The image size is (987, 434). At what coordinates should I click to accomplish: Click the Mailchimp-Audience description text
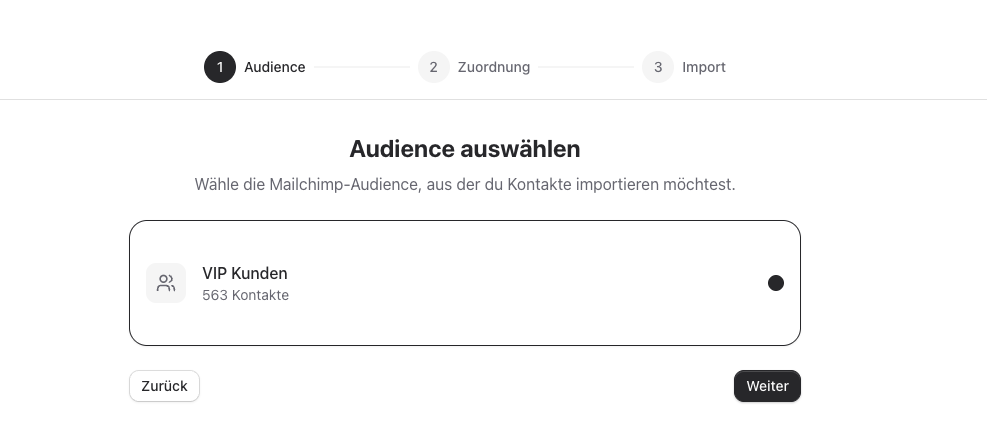465,185
